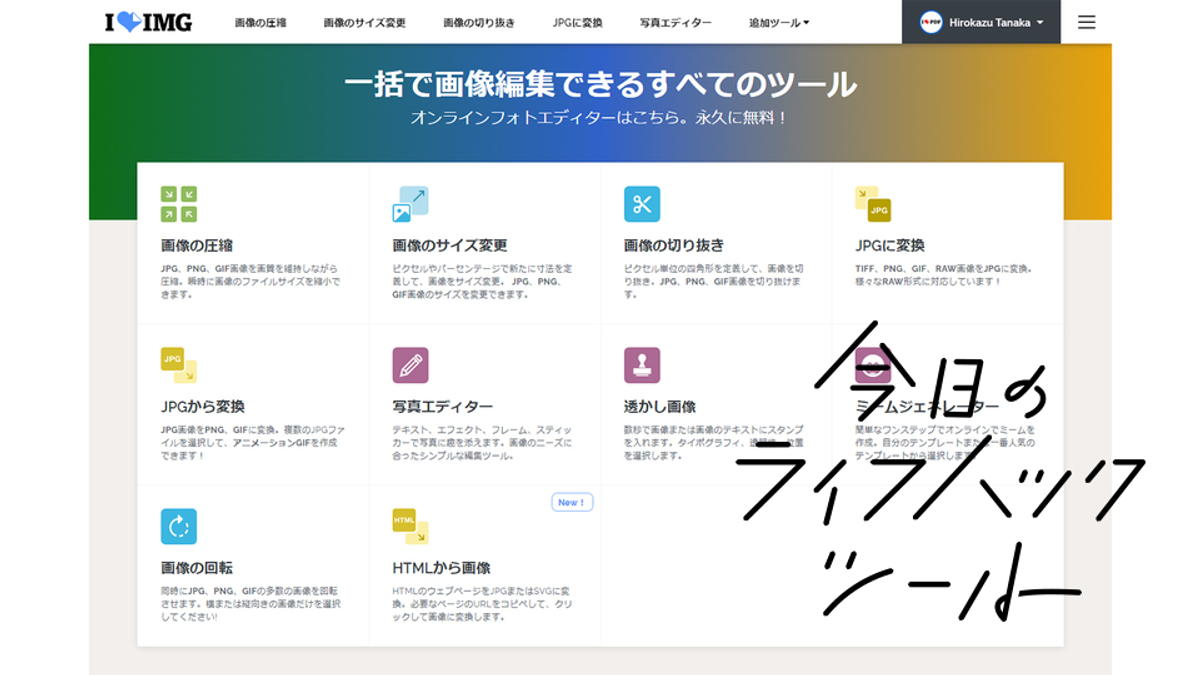Viewport: 1200px width, 675px height.
Task: Open 画像の切り抜き in the top navigation
Action: click(479, 22)
